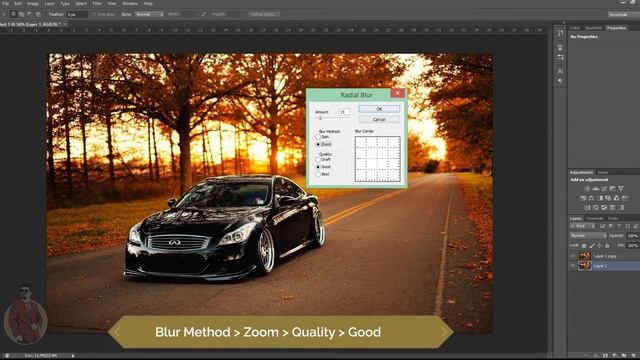Cancel the Radial Blur dialog
Screen dimensions: 640x360
click(379, 119)
